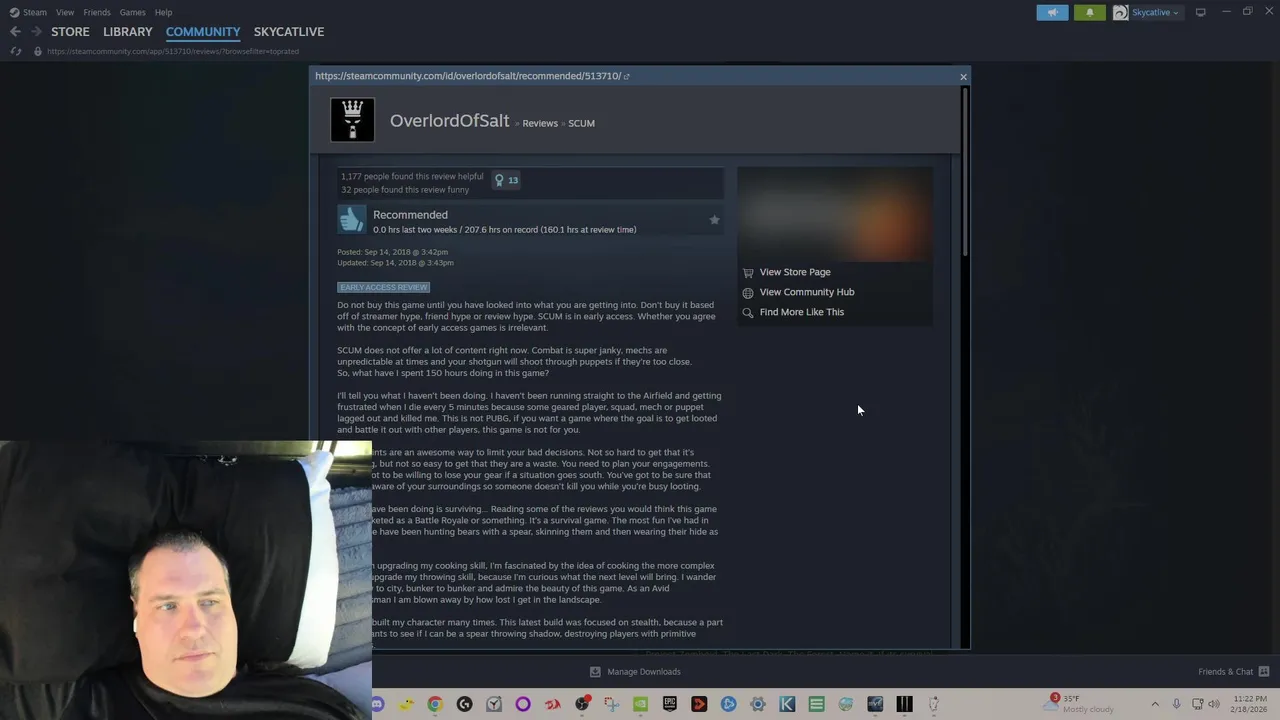Image resolution: width=1280 pixels, height=720 pixels.
Task: Toggle the star favorite icon on review
Action: pyautogui.click(x=714, y=220)
